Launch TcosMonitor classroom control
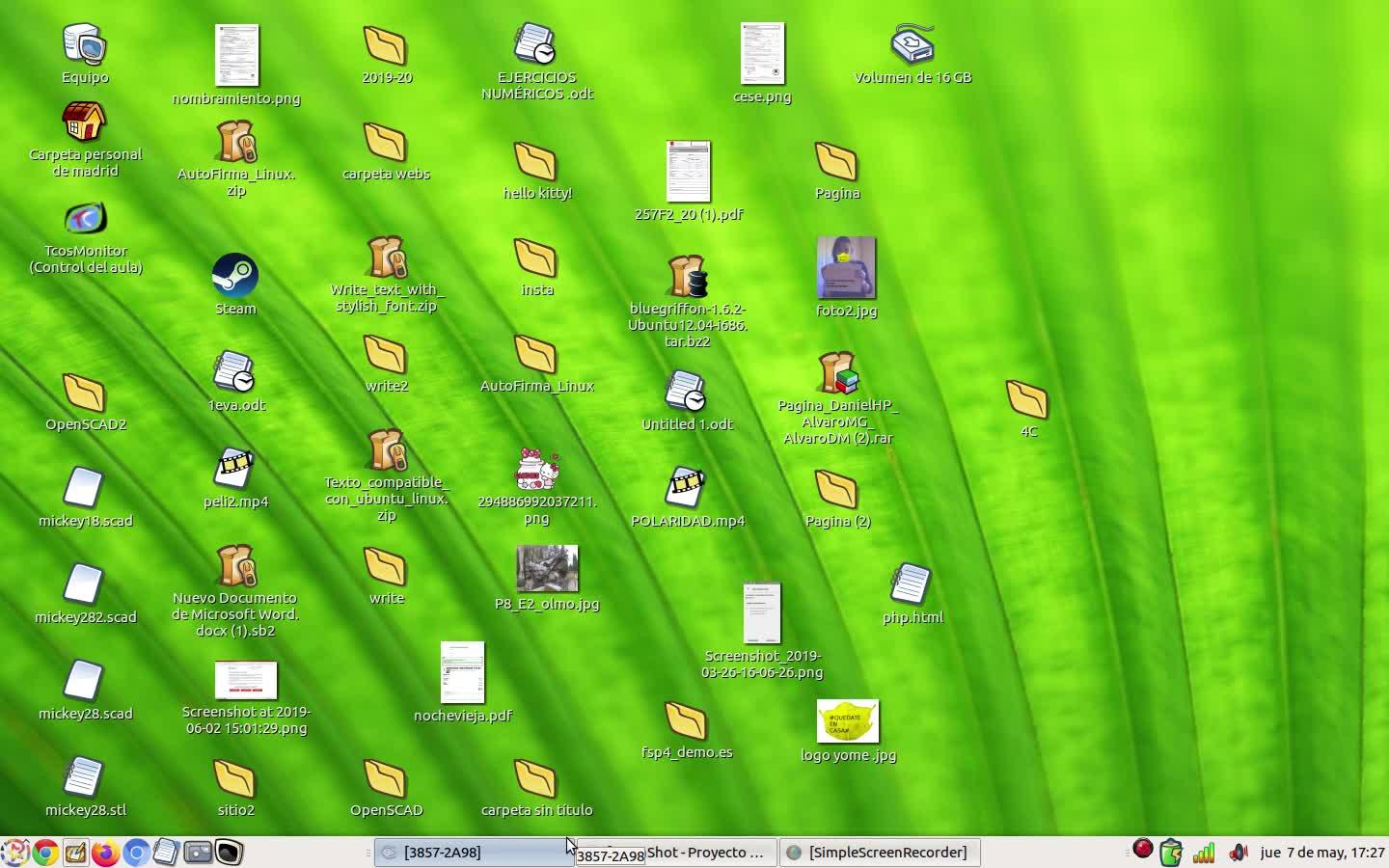Image resolution: width=1389 pixels, height=868 pixels. pyautogui.click(x=85, y=219)
